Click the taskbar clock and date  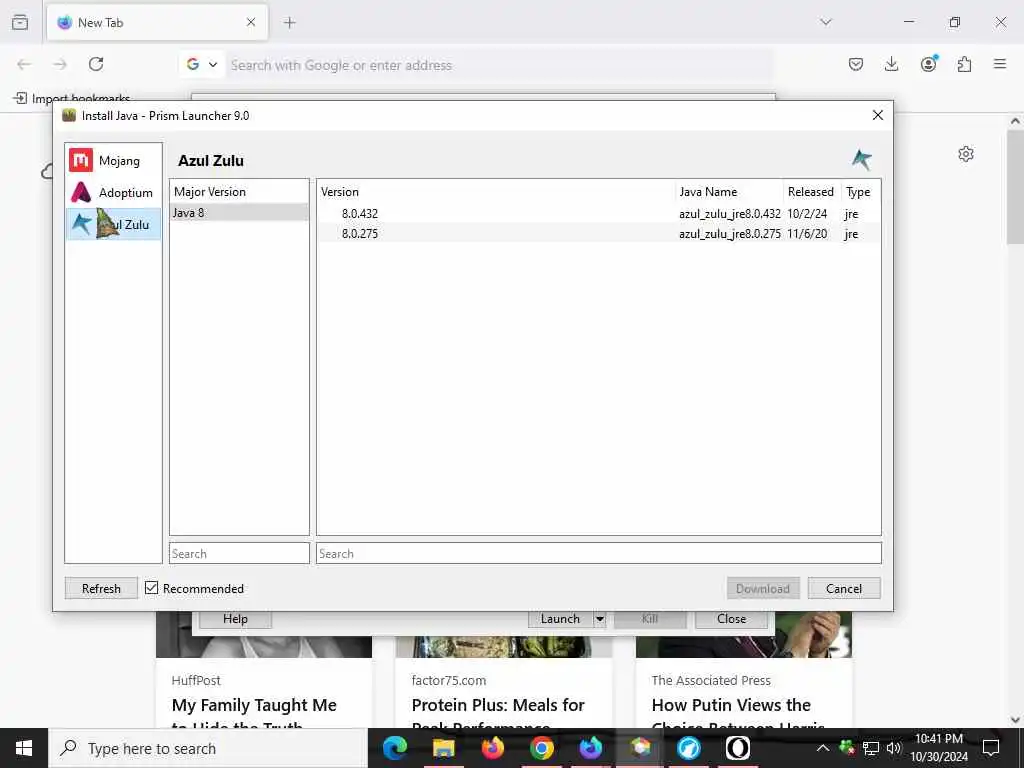click(x=939, y=748)
